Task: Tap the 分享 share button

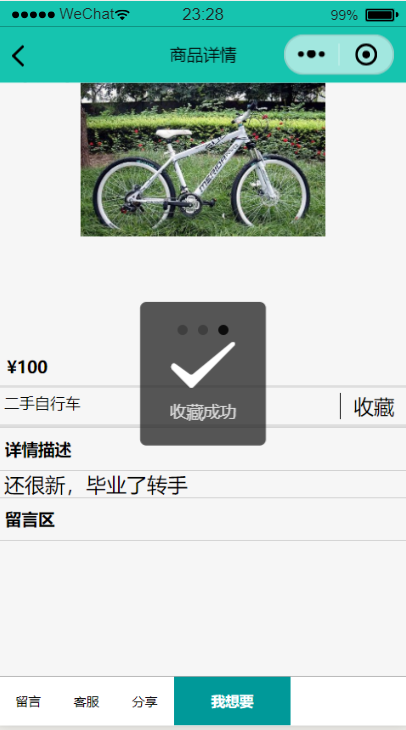Action: [145, 702]
